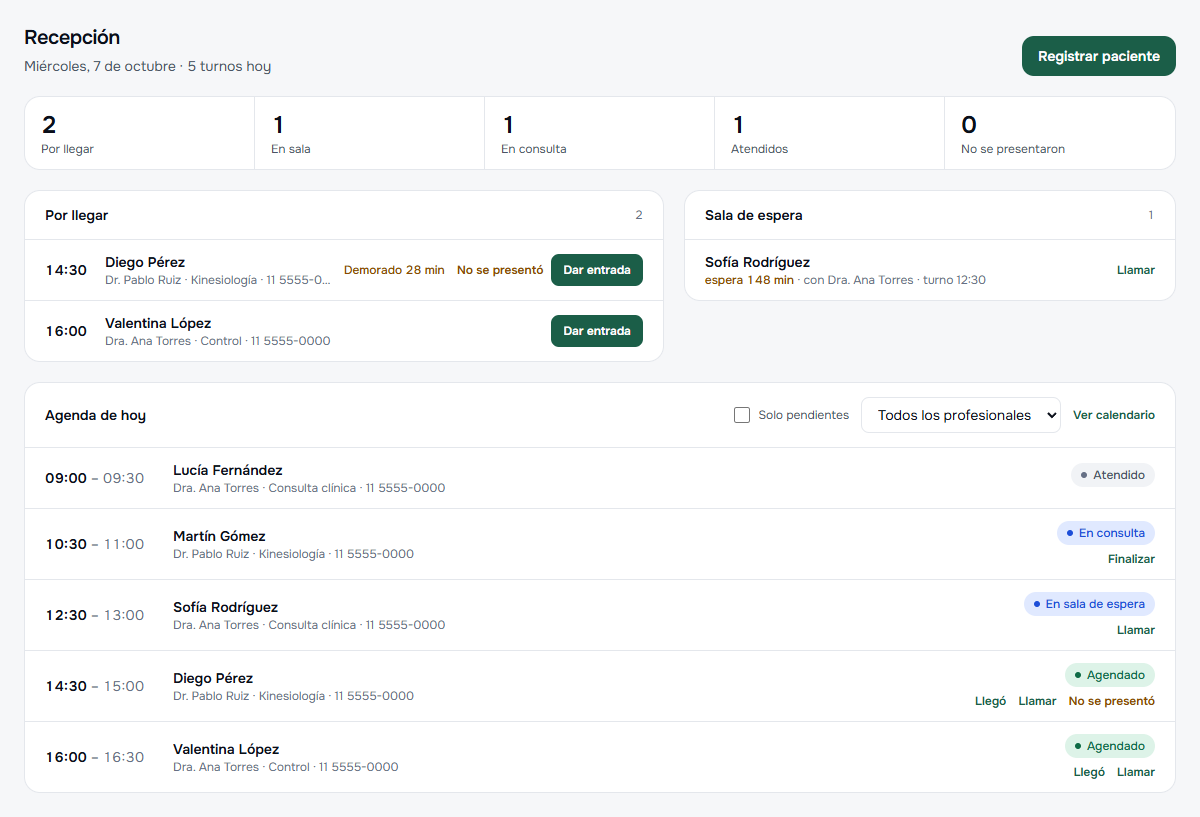Click the Registrar paciente button

[1098, 56]
